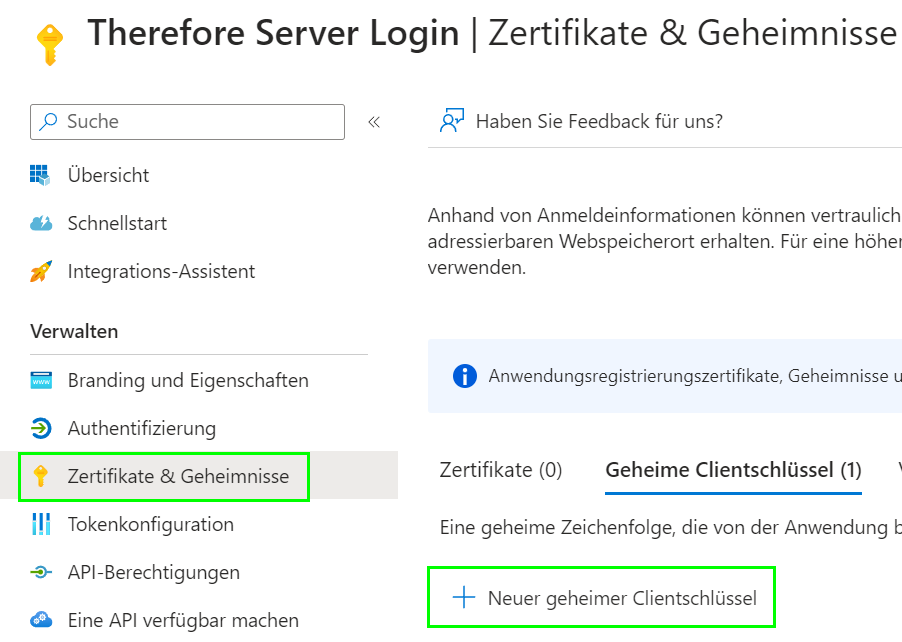Screen dimensions: 902x642
Task: Focus the Suche search field
Action: pos(188,122)
